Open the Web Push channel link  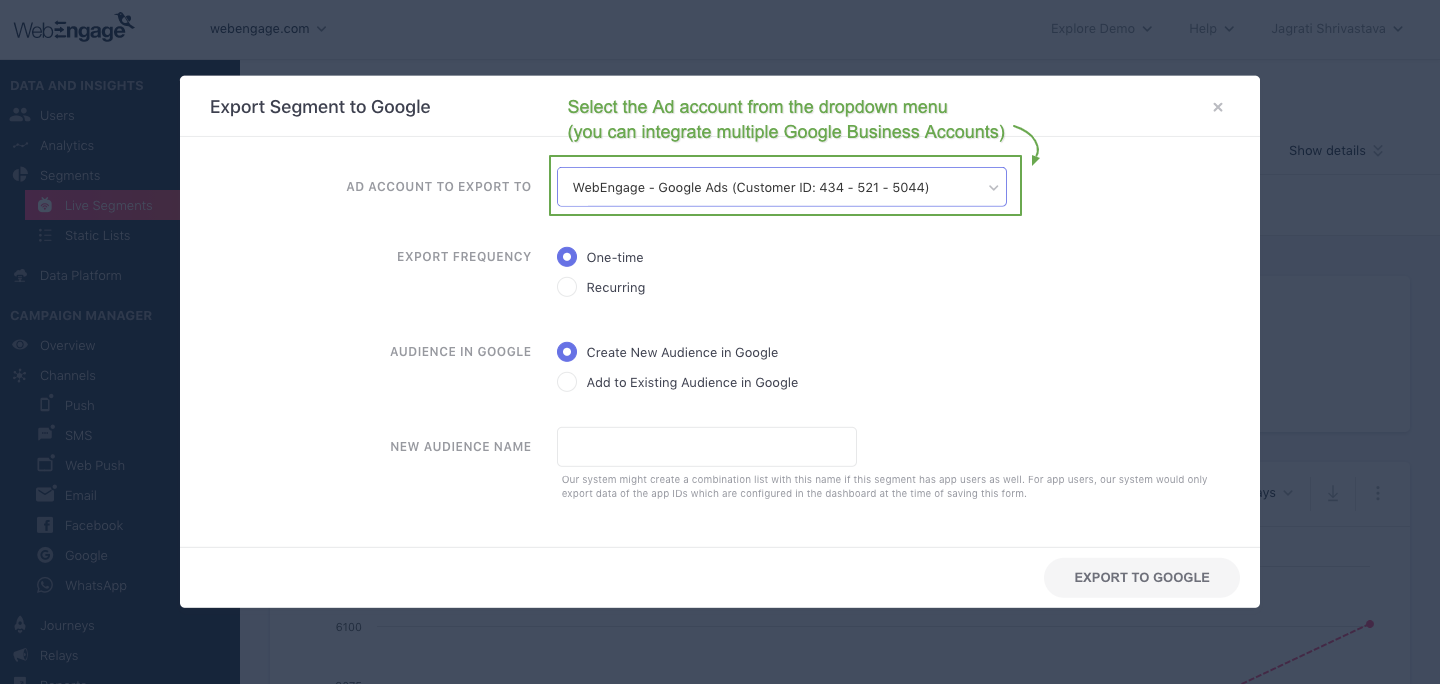click(x=95, y=465)
